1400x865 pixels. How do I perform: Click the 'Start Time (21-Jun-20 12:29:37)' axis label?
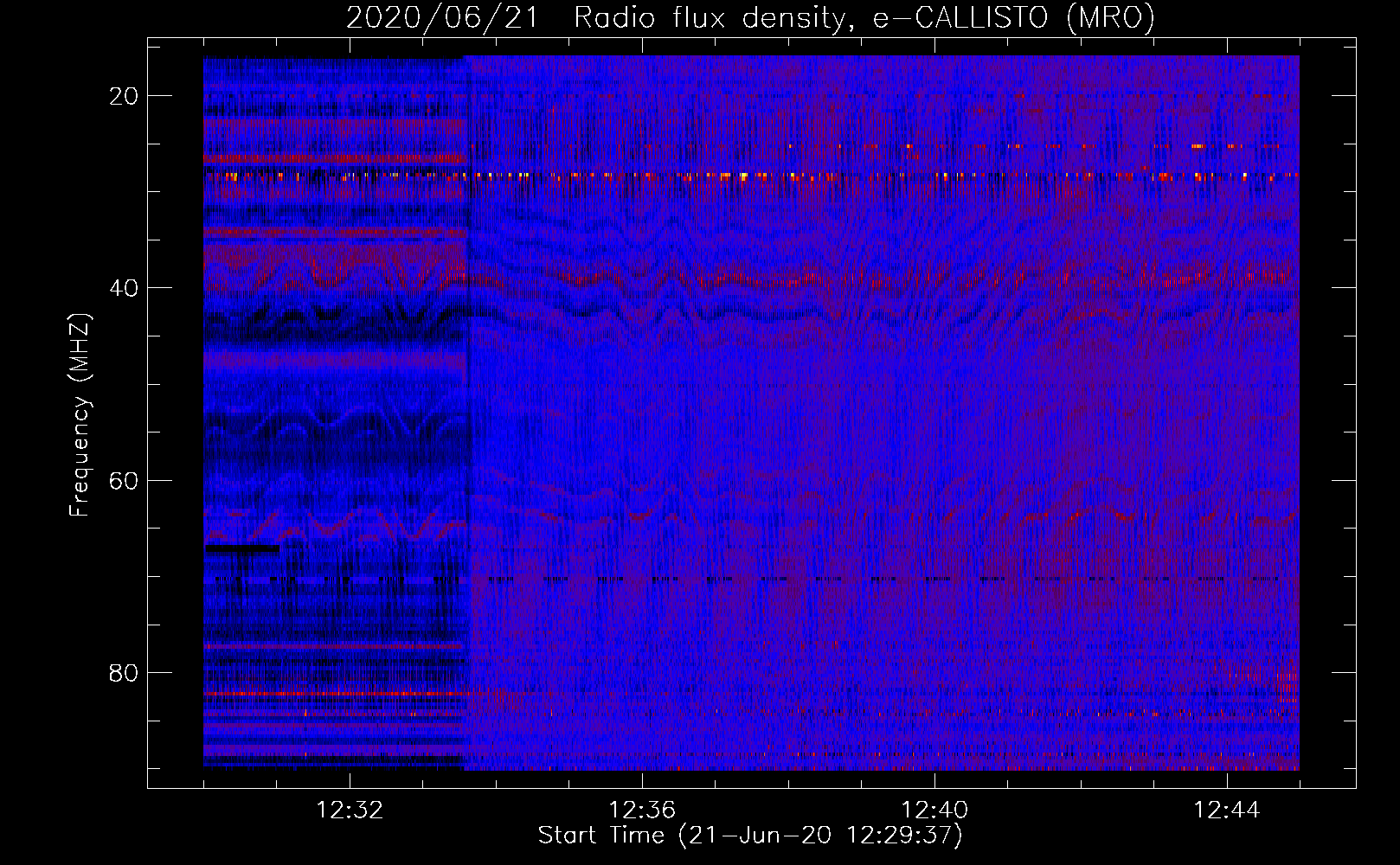click(x=750, y=836)
